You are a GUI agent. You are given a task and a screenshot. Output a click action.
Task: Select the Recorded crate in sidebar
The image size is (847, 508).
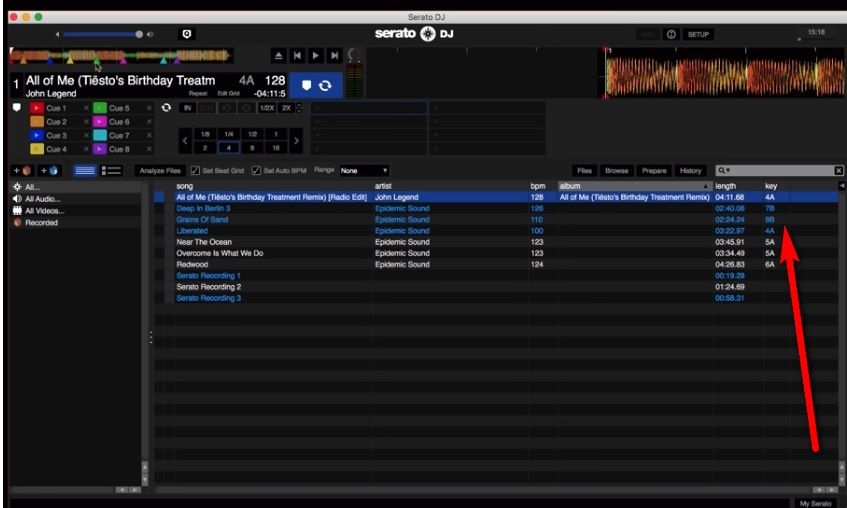click(76, 223)
